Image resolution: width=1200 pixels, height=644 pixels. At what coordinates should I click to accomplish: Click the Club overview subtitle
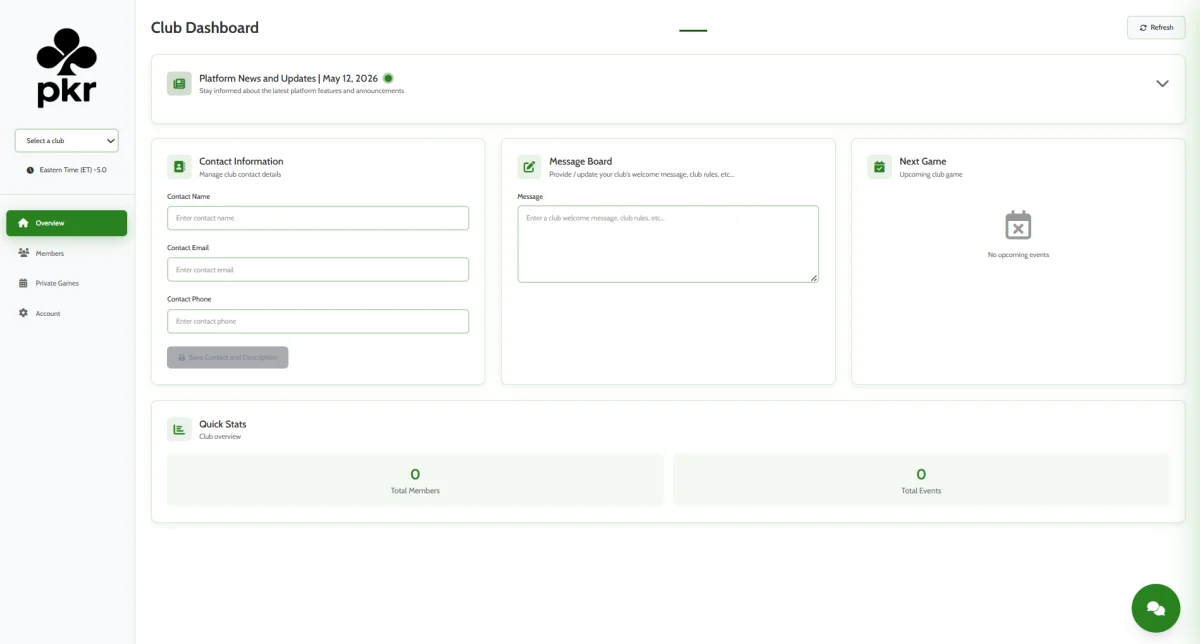(220, 437)
